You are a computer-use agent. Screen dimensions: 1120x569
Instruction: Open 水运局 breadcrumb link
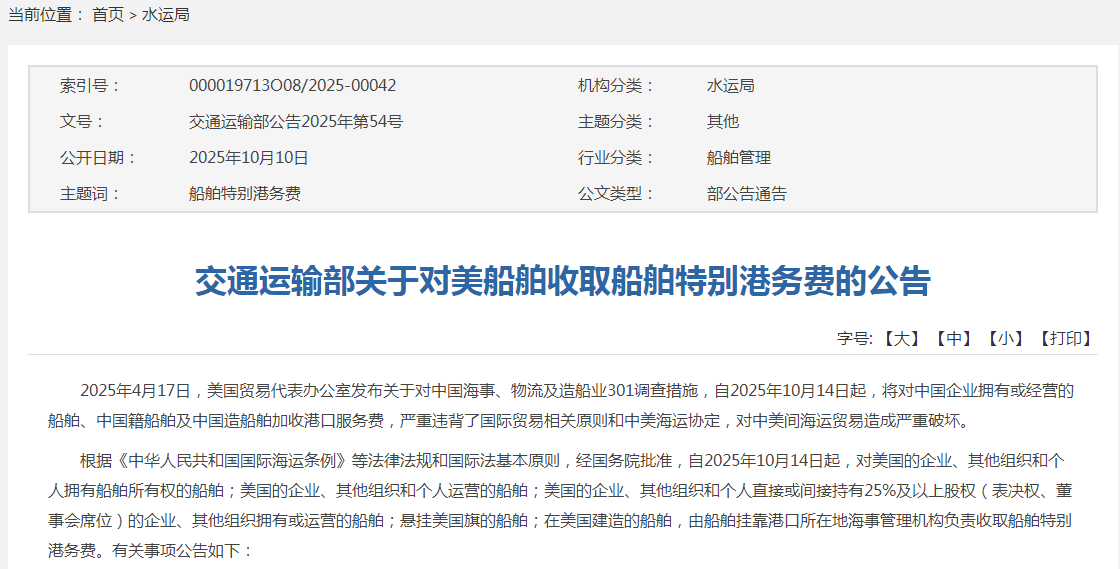coord(166,15)
